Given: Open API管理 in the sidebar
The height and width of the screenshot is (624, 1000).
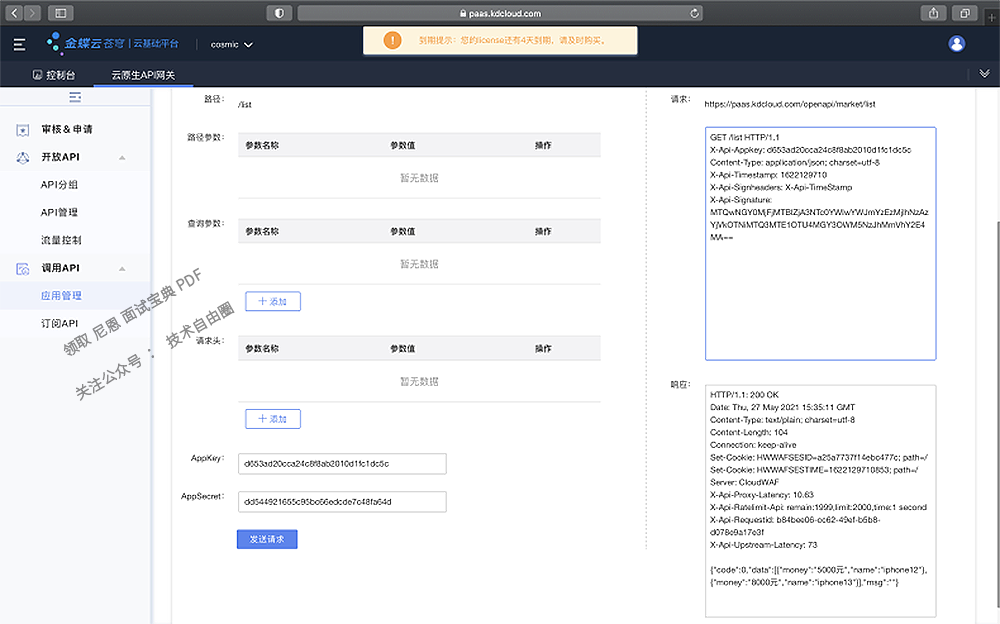Looking at the screenshot, I should [x=59, y=212].
